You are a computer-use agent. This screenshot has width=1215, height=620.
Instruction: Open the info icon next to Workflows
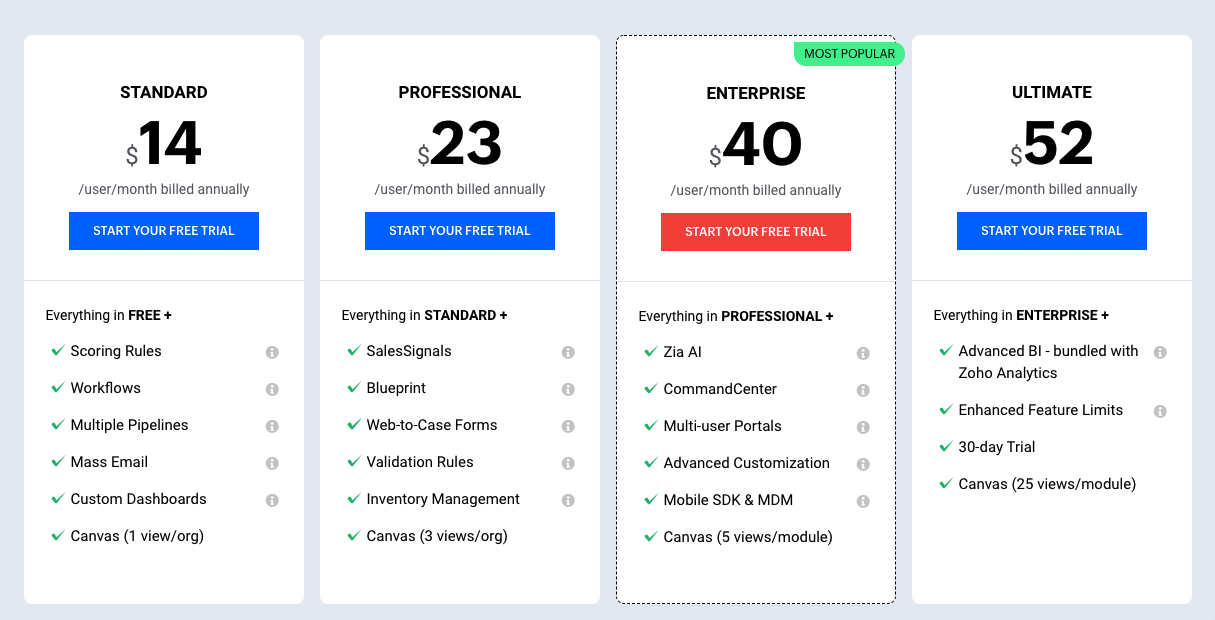coord(272,390)
